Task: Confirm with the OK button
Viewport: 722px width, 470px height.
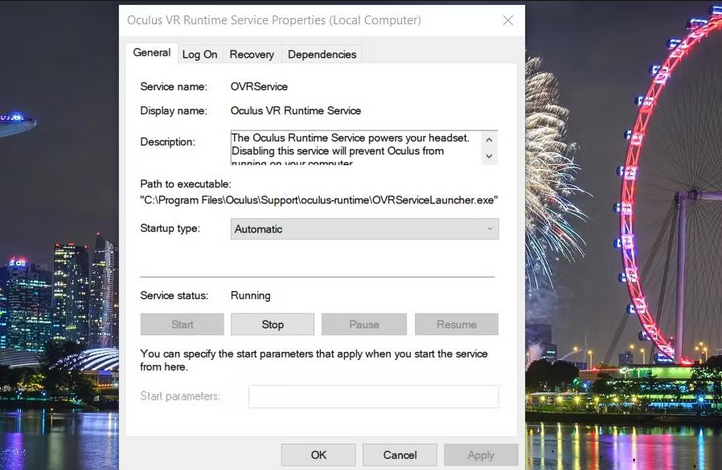Action: coord(319,455)
